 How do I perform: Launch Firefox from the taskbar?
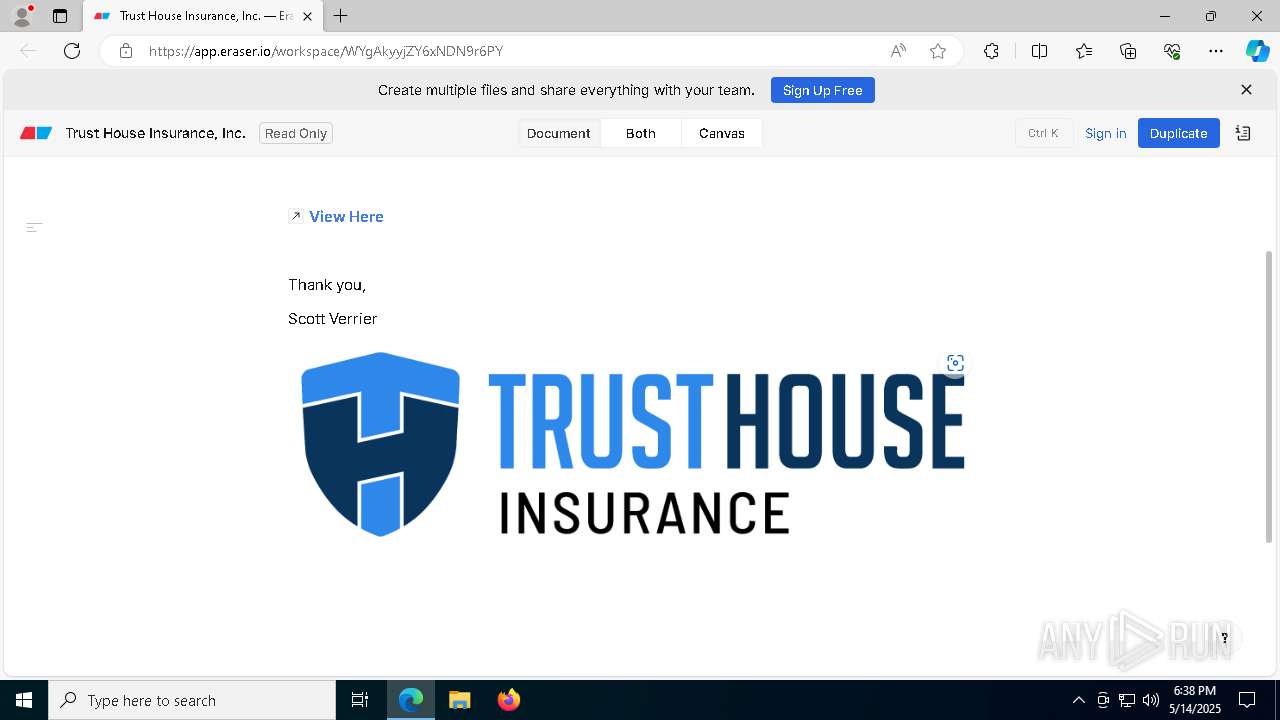(508, 700)
